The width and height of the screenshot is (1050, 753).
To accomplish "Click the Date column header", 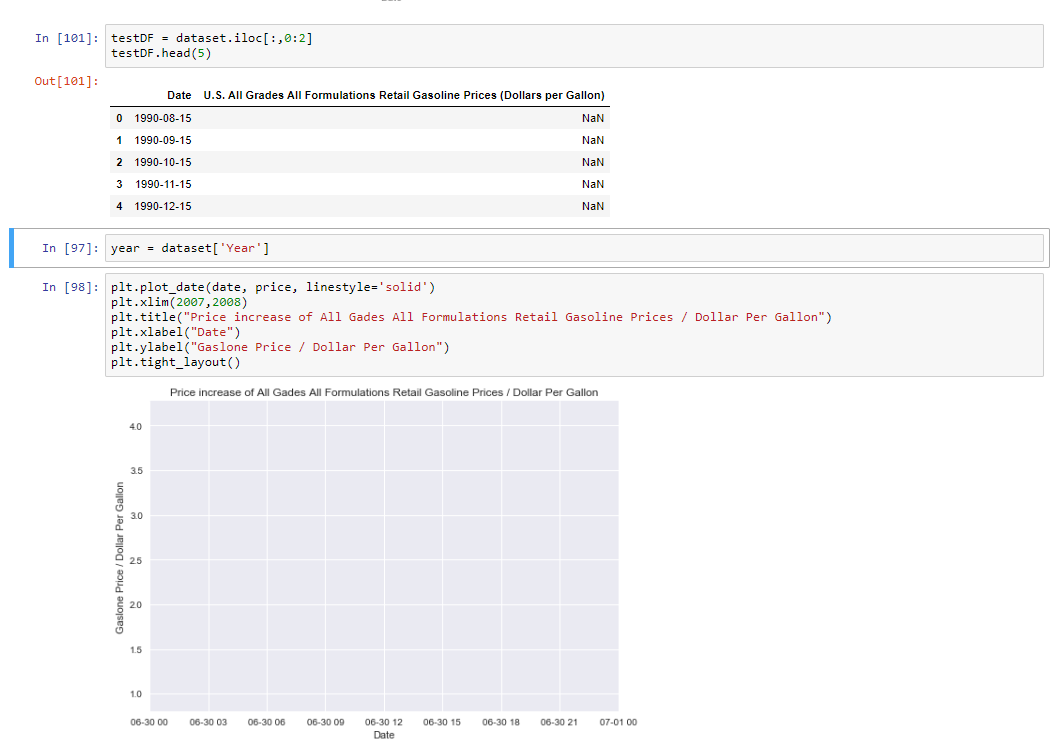I will click(x=179, y=95).
